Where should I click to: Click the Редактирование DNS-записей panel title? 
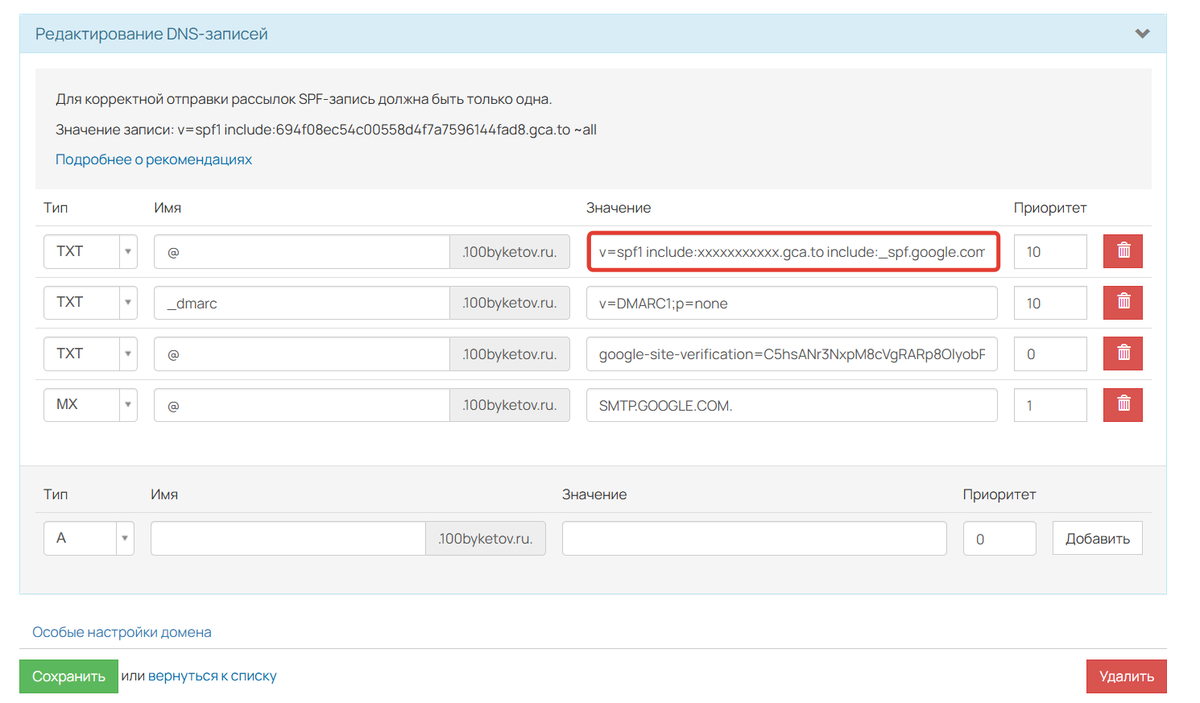tap(152, 34)
